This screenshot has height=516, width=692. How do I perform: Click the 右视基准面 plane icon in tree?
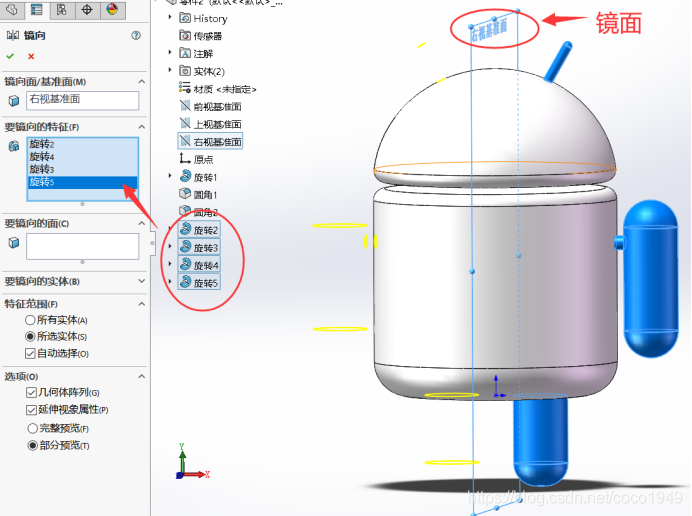(185, 141)
